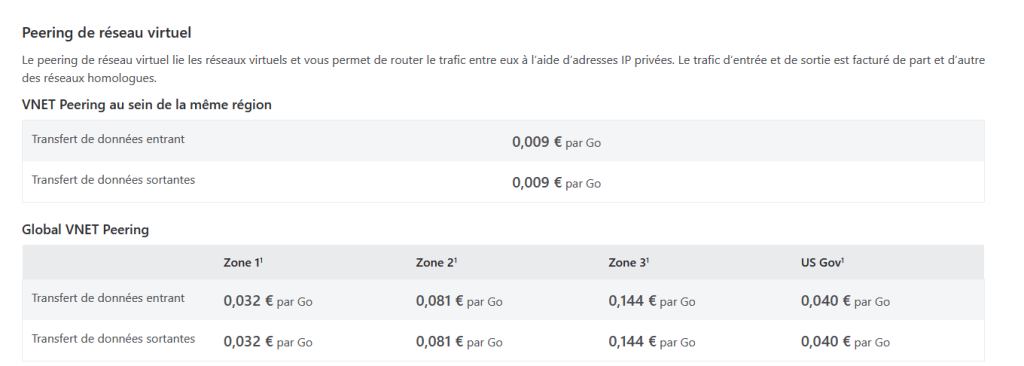Open the footnote superscript next to US Gov

coord(842,260)
